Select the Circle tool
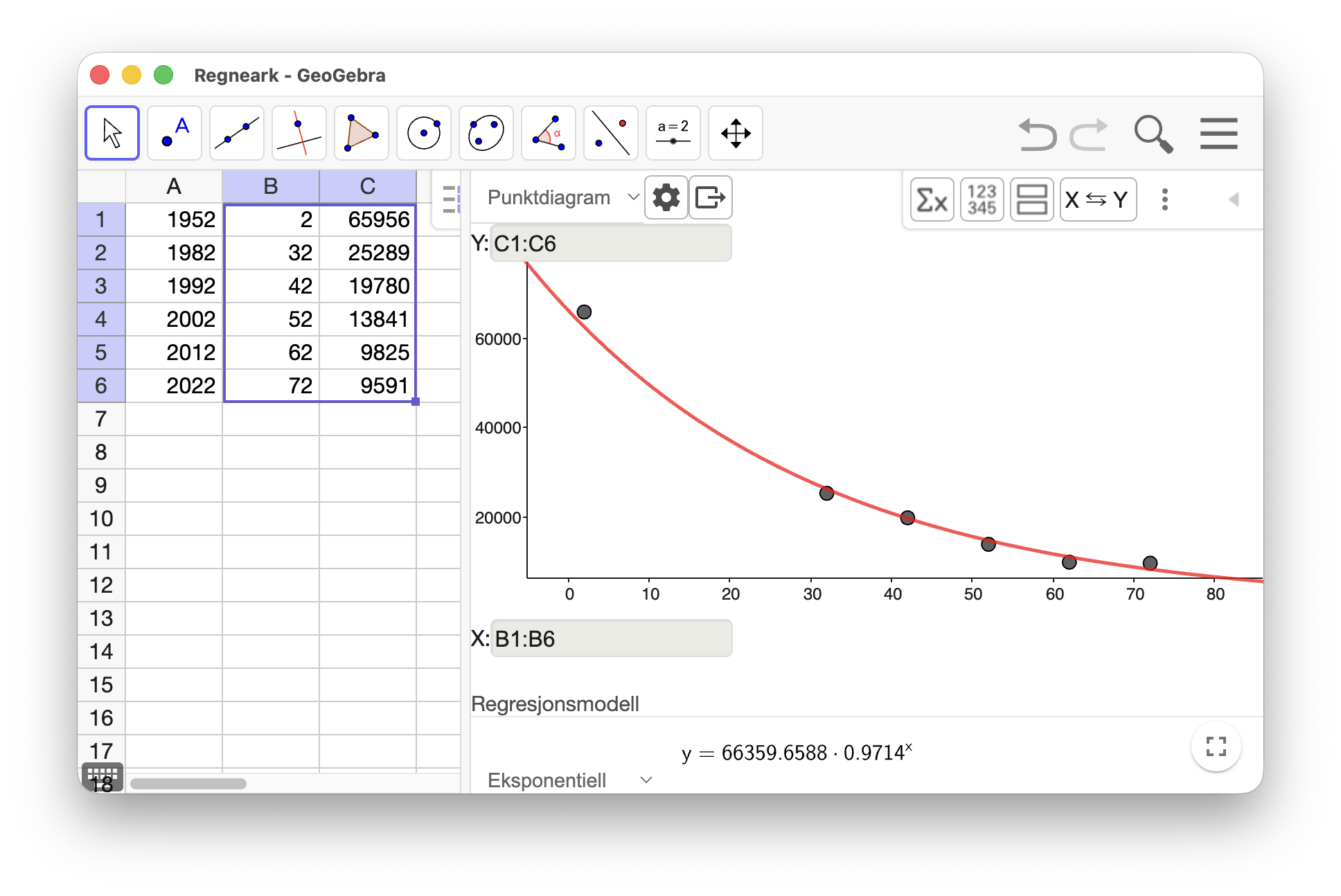This screenshot has height=896, width=1341. [423, 132]
